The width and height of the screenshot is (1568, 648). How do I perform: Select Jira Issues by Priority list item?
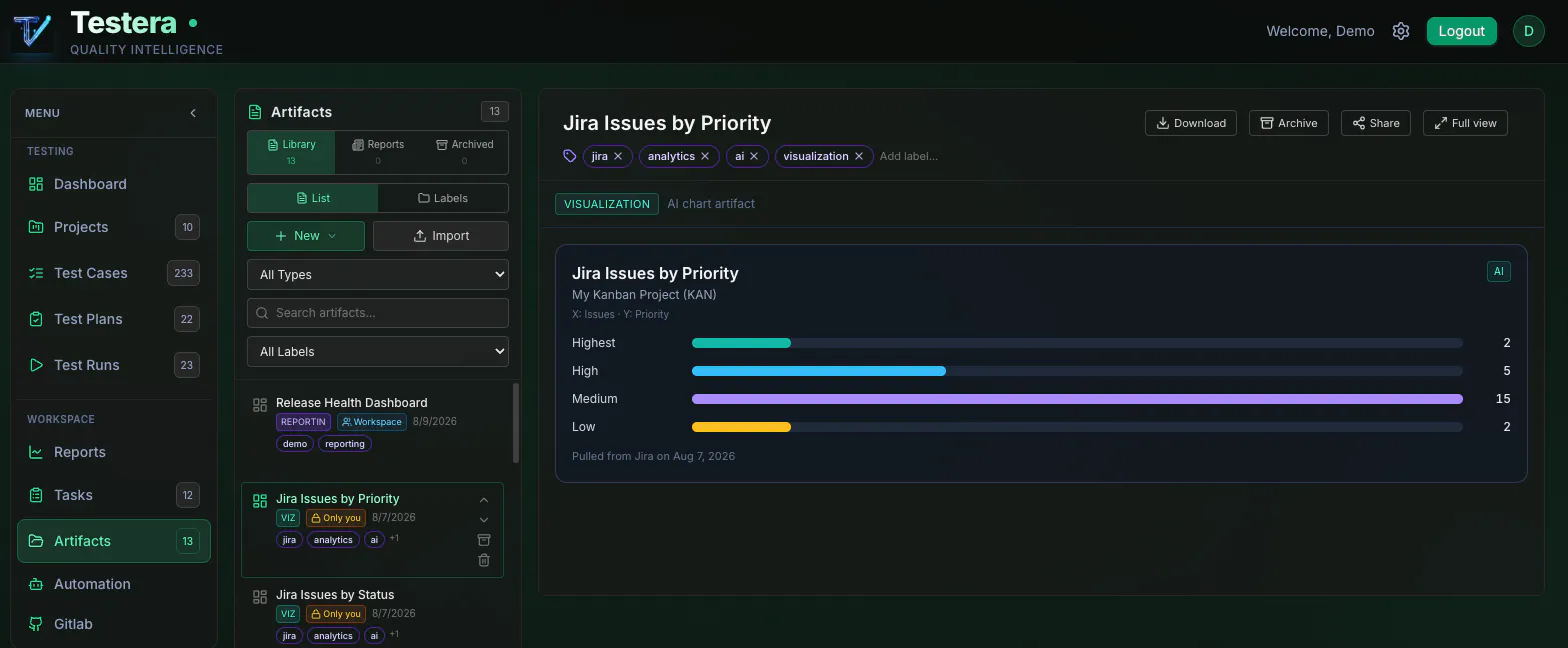[x=372, y=530]
